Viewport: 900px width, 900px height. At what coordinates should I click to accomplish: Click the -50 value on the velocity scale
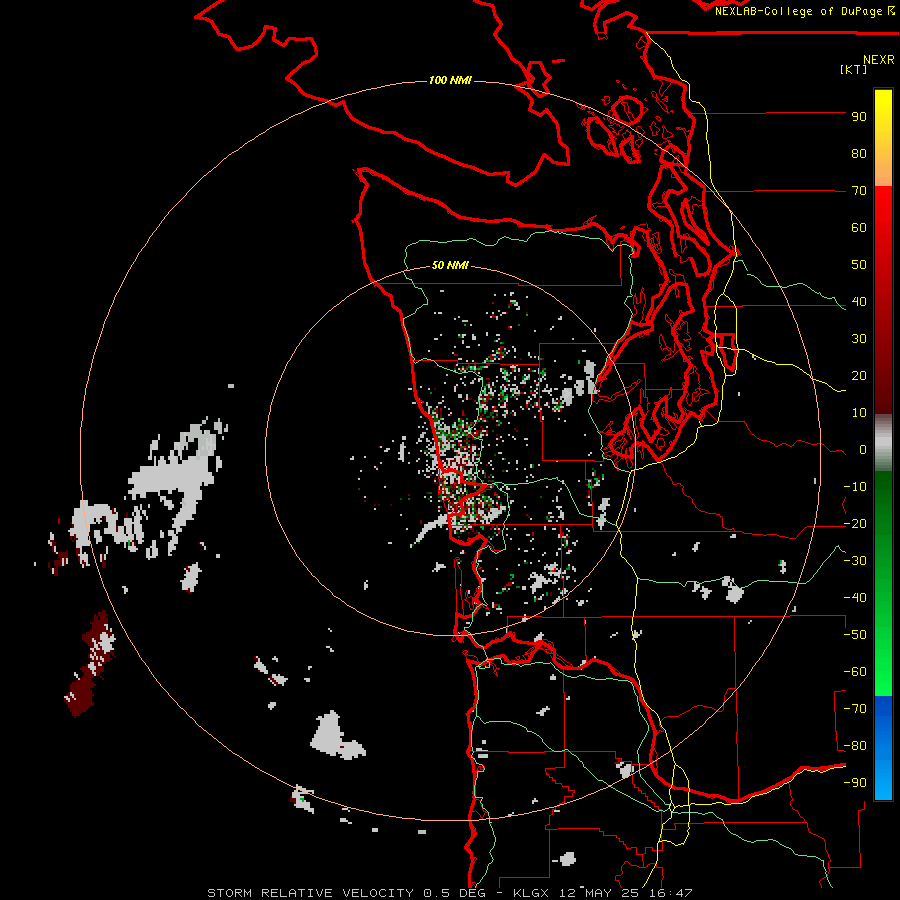pos(855,635)
